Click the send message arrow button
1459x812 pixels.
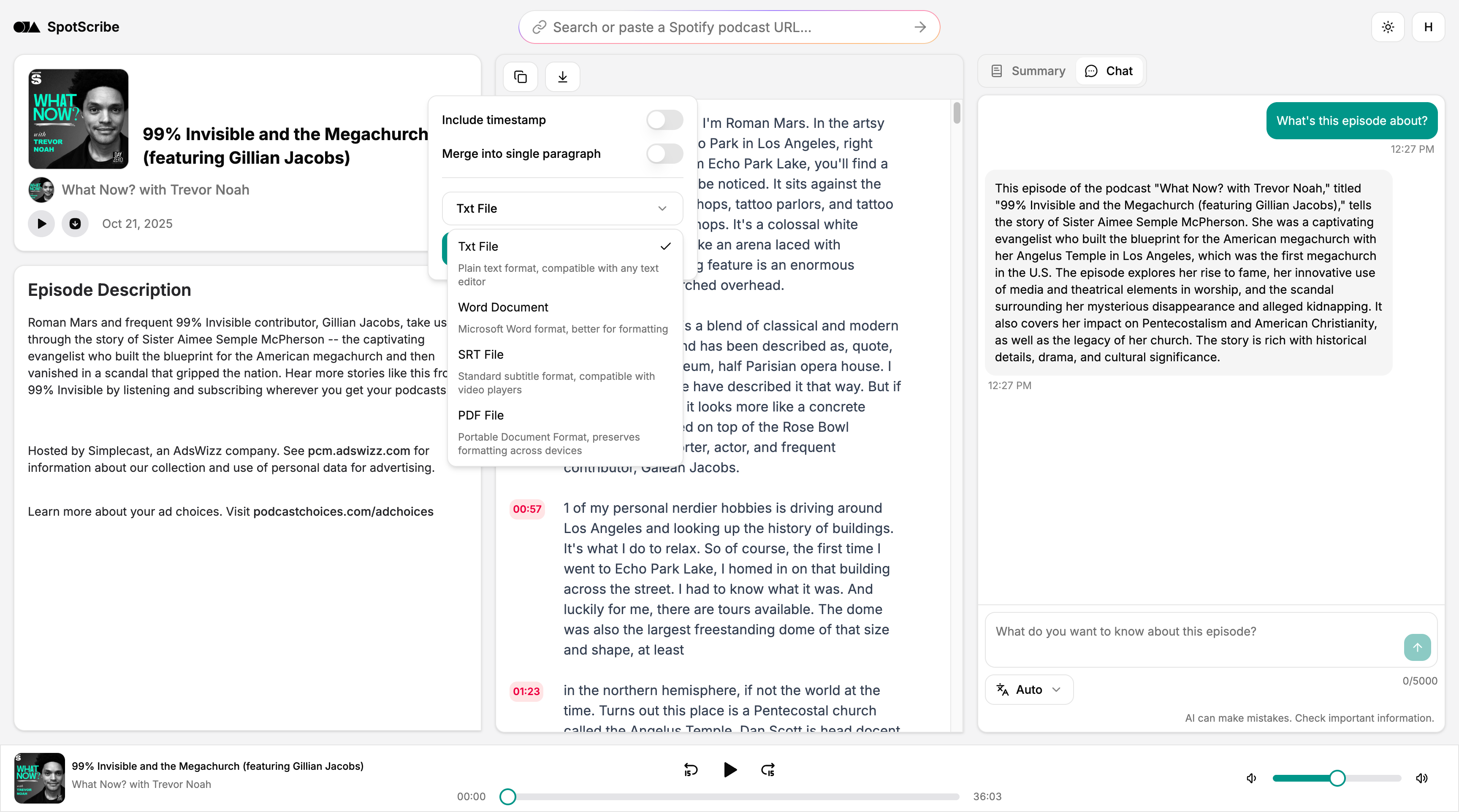1417,647
